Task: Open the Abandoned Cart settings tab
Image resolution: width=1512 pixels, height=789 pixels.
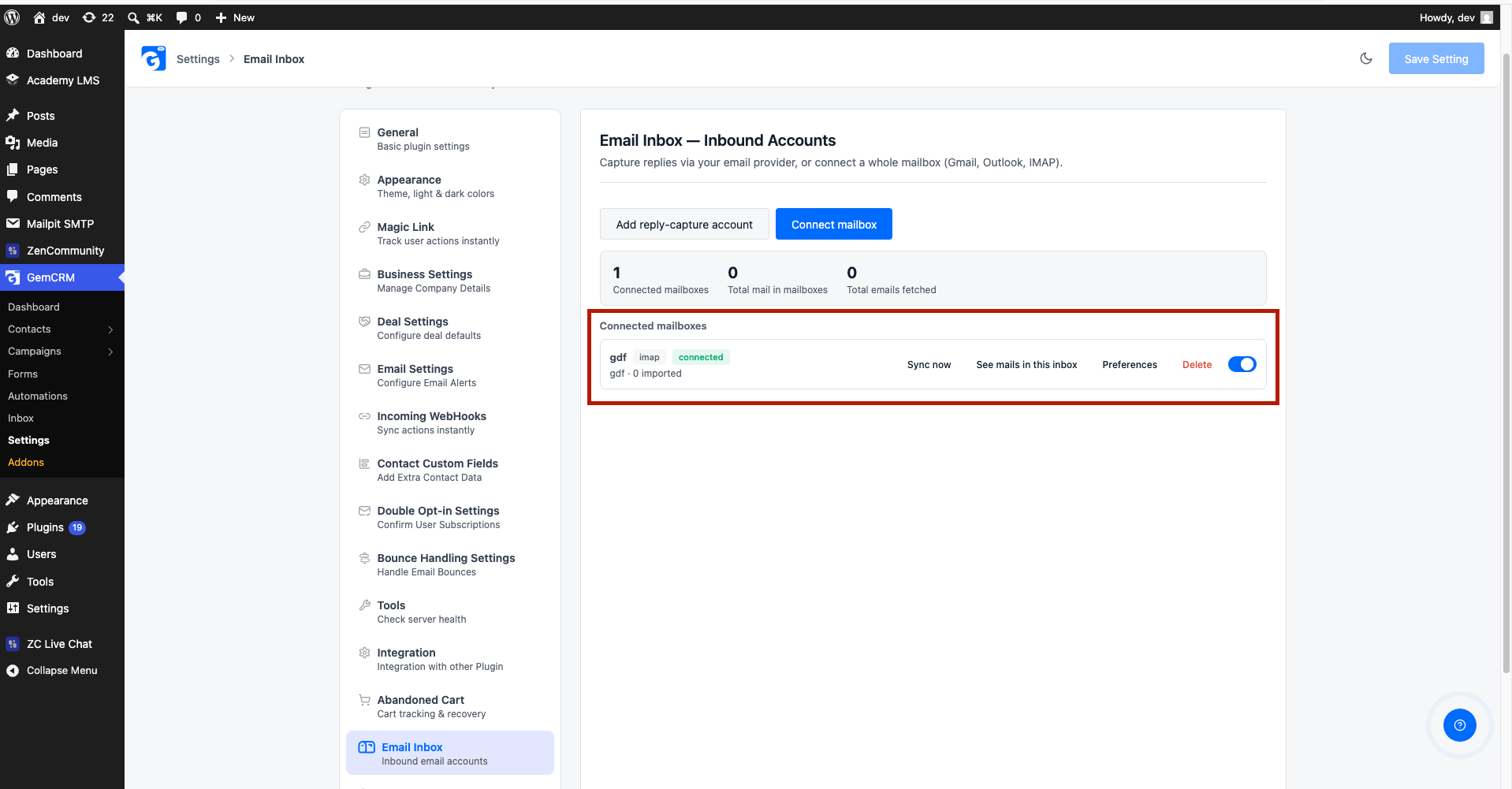Action: (449, 706)
